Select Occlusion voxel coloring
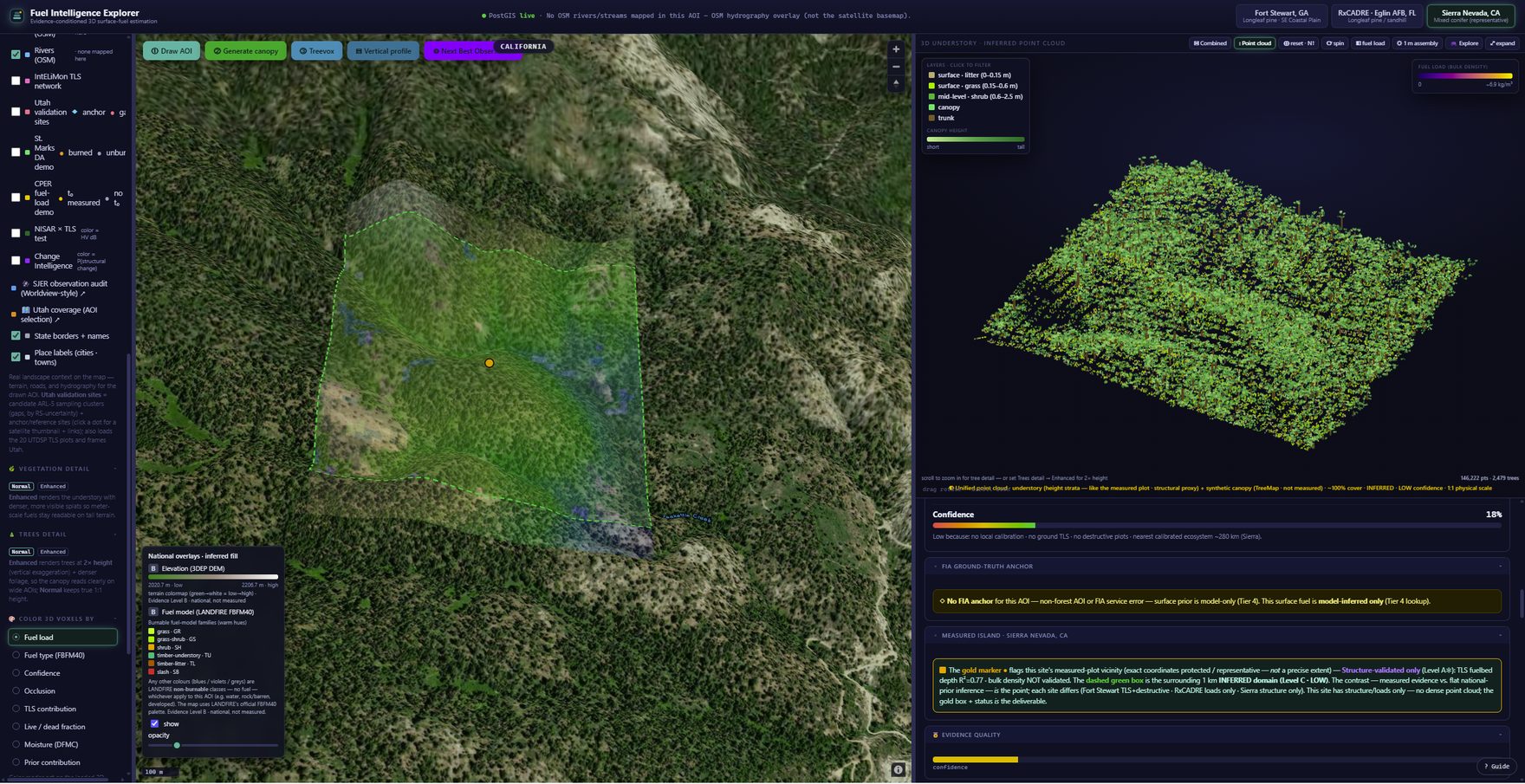This screenshot has width=1525, height=784. coord(62,691)
